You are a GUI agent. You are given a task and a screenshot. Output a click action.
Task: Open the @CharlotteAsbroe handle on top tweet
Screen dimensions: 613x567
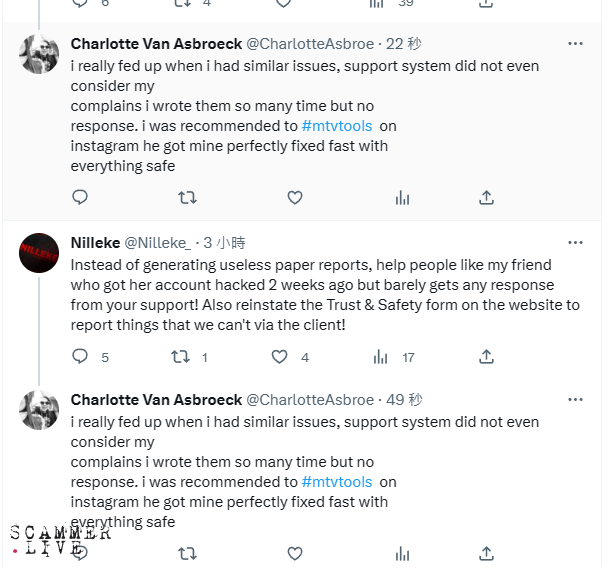coord(309,44)
